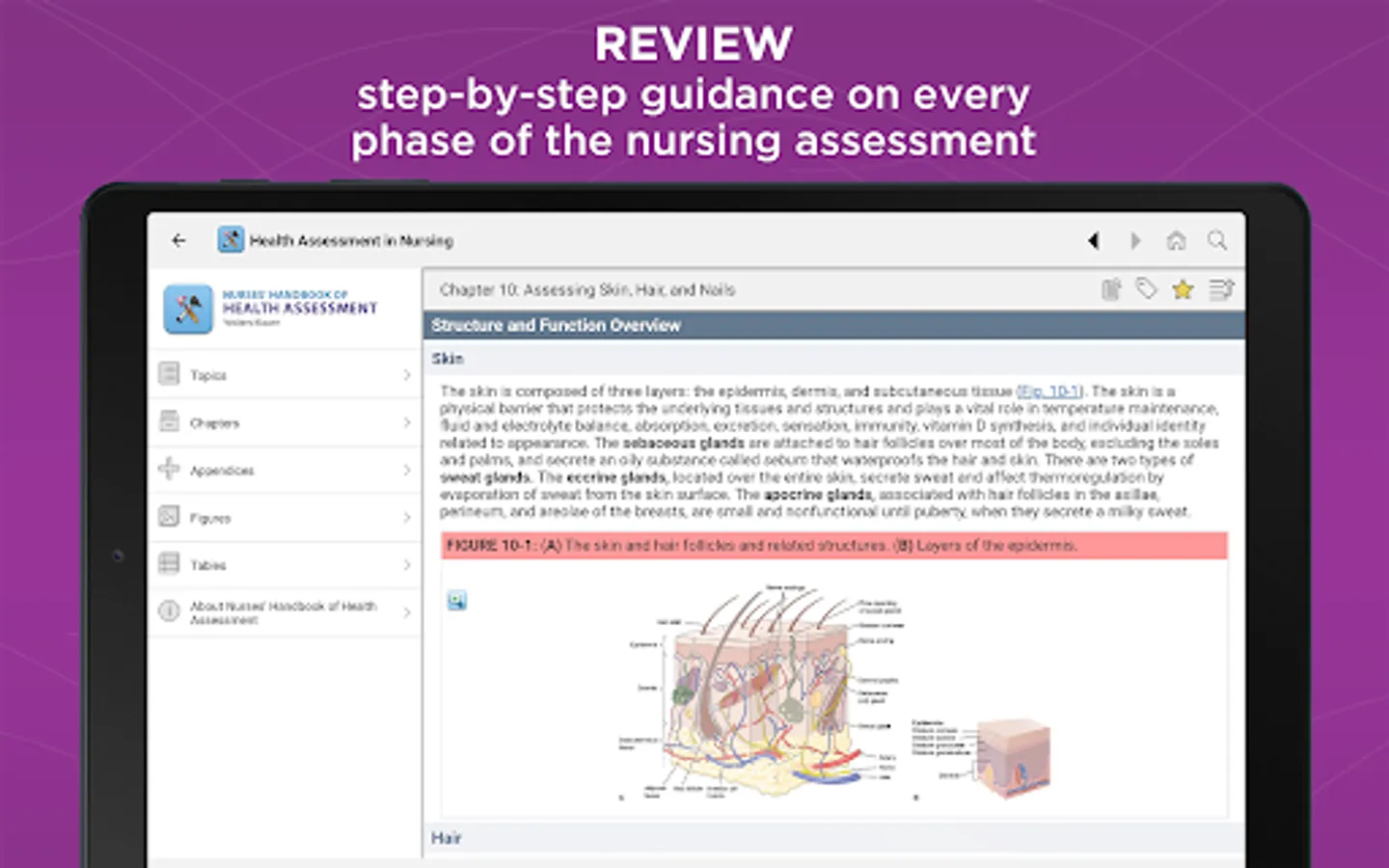1389x868 pixels.
Task: Select the bold 'sweat glands' term
Action: (x=485, y=477)
